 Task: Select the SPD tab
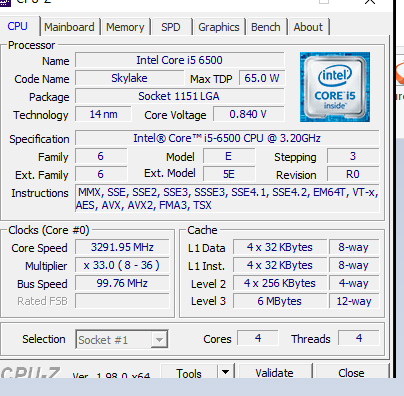point(171,27)
